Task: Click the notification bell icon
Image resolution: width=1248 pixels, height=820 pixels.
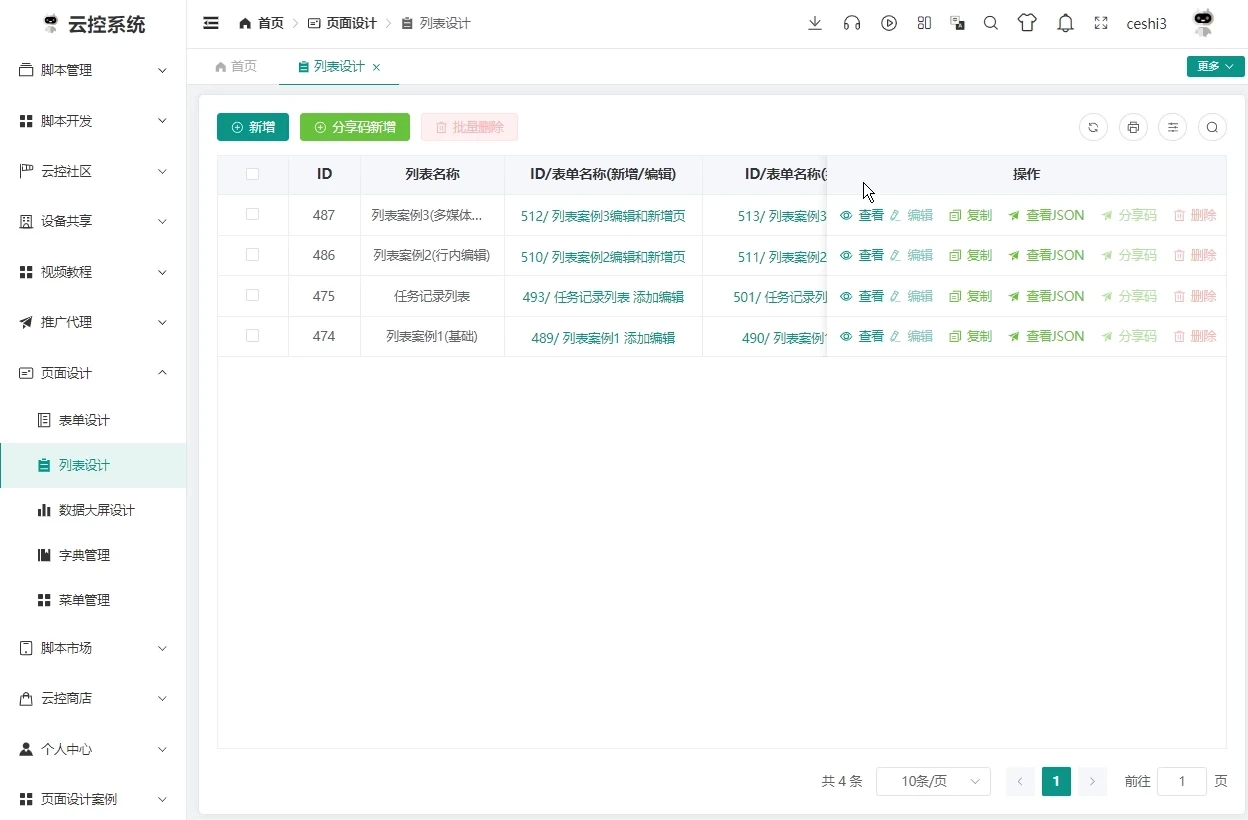Action: click(x=1065, y=22)
